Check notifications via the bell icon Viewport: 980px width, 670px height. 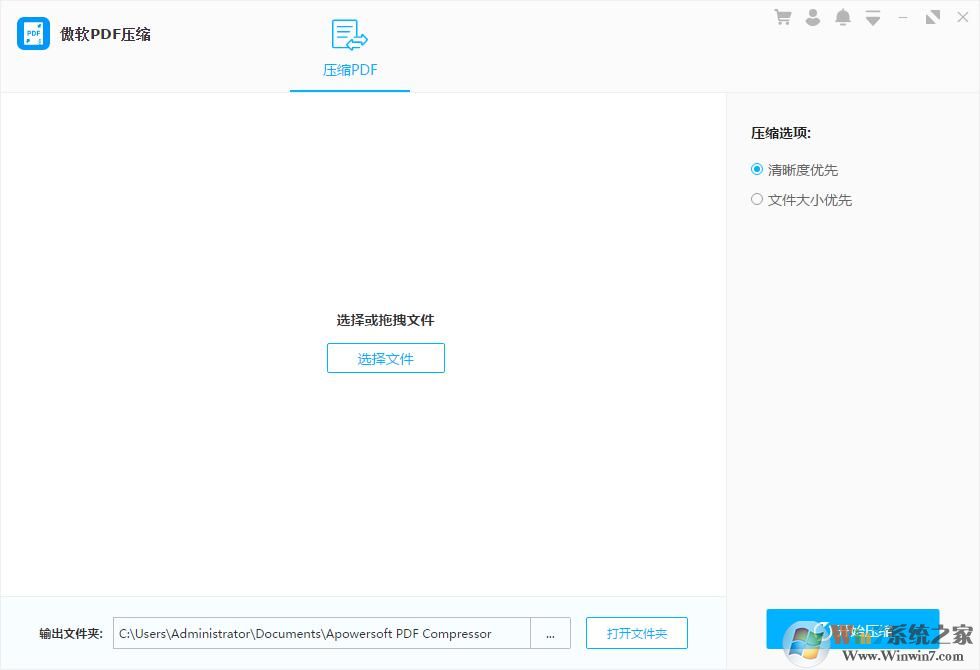pos(843,17)
